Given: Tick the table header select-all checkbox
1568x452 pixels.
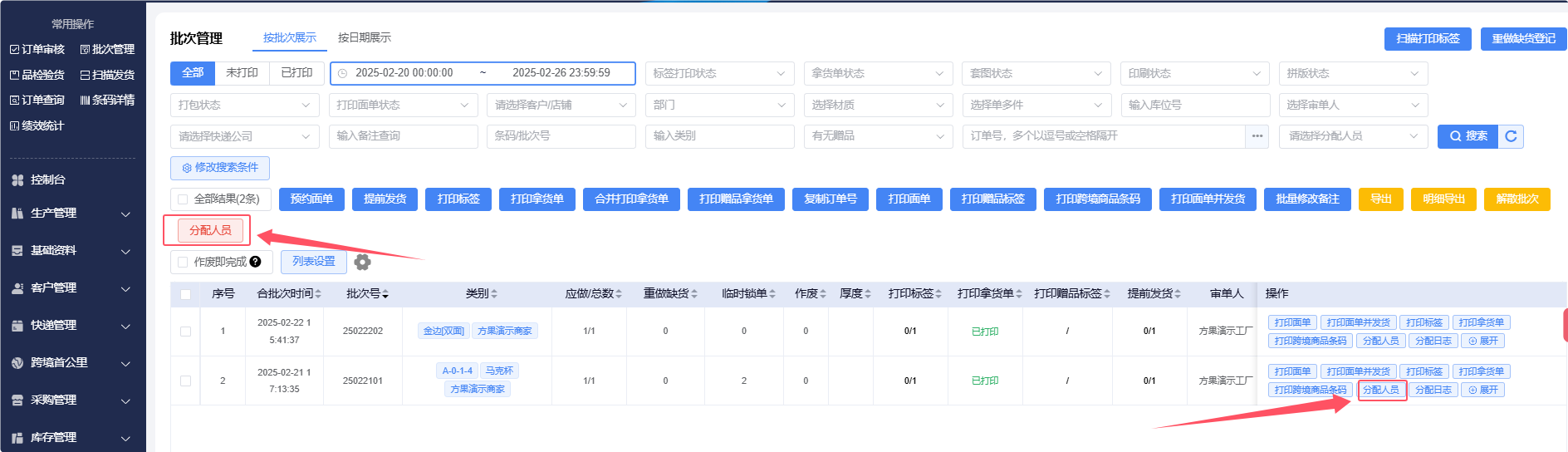Looking at the screenshot, I should [x=185, y=294].
